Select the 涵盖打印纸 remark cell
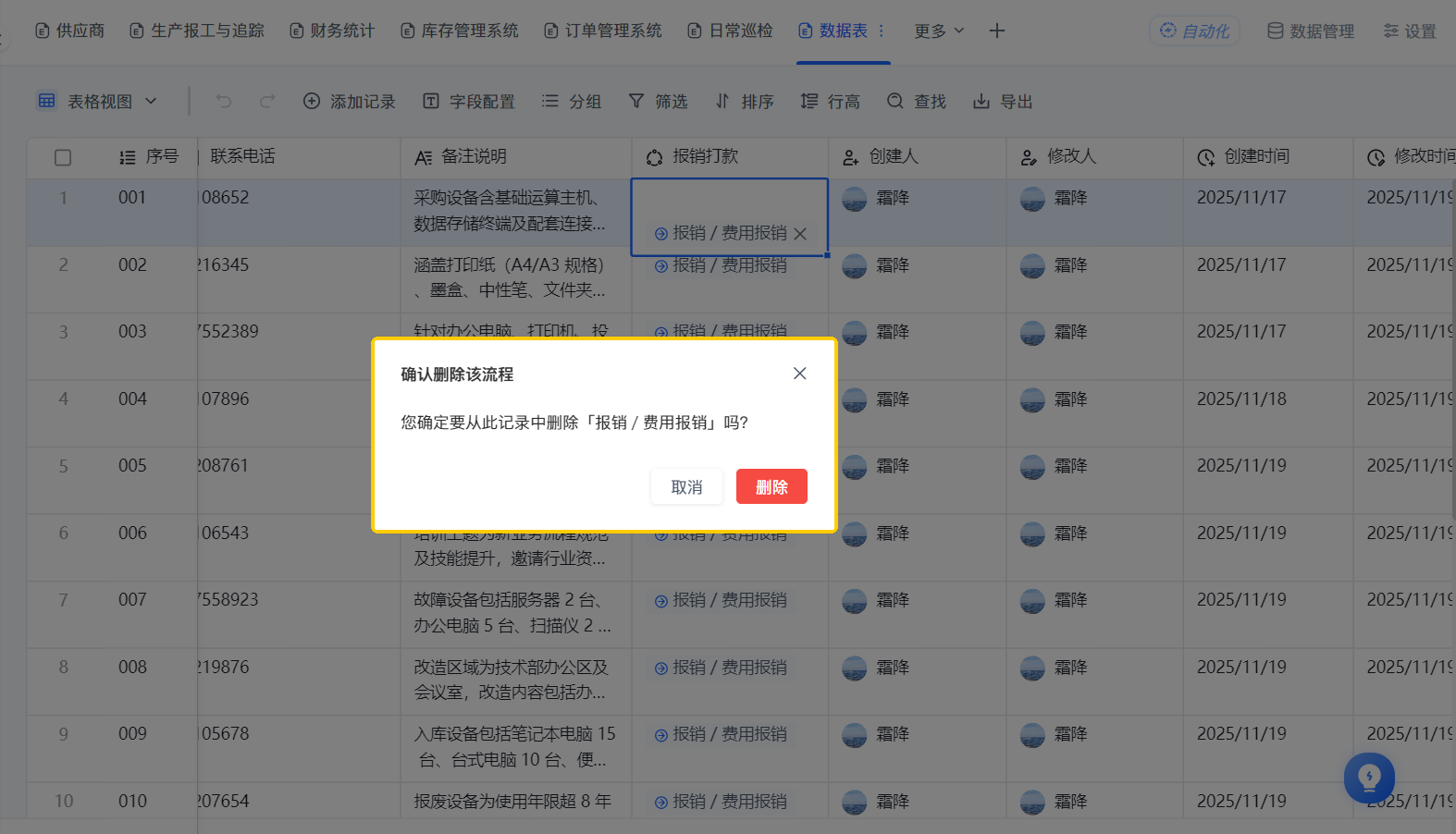Viewport: 1456px width, 834px height. [x=516, y=278]
